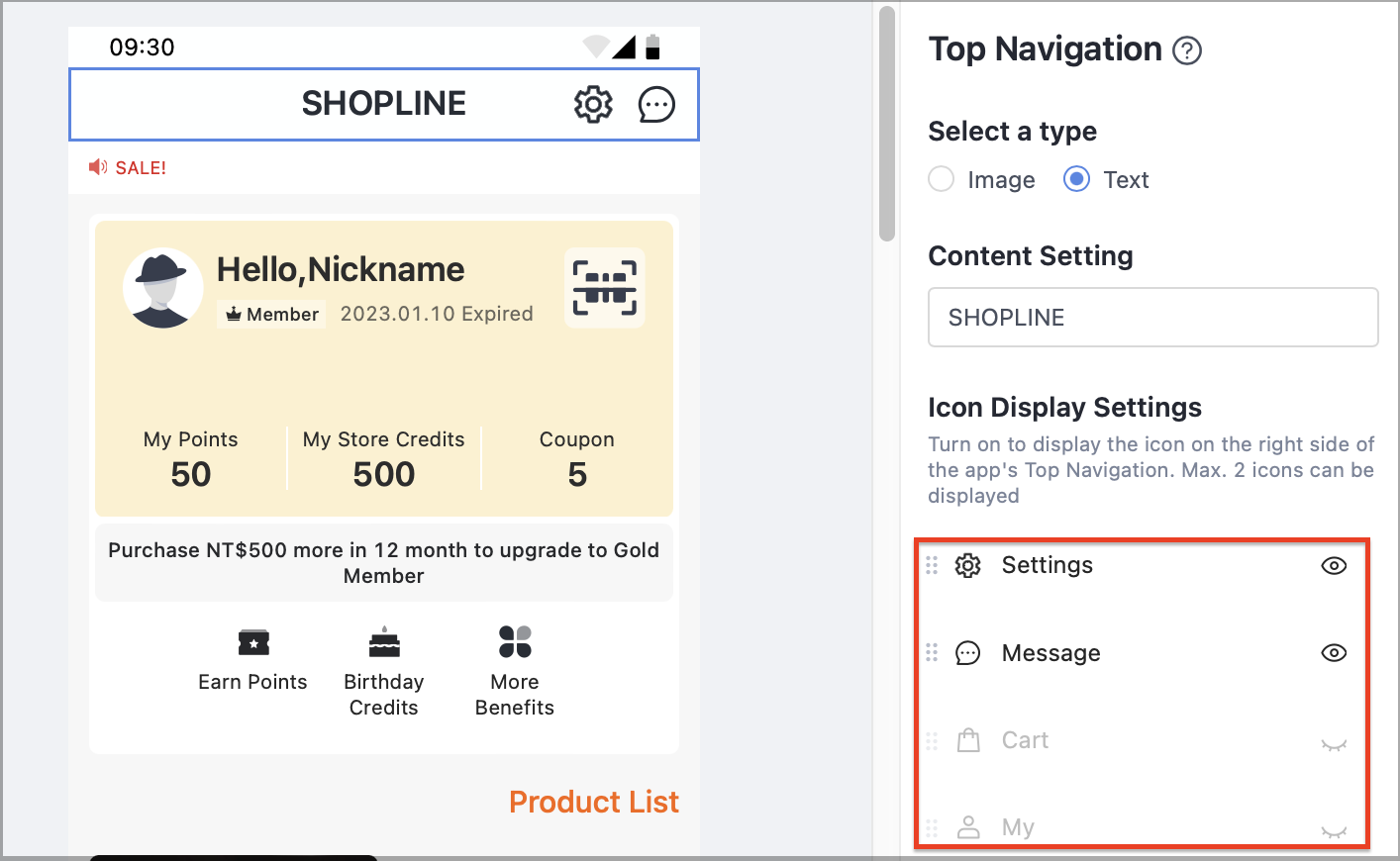The image size is (1400, 861).
Task: Click the Hello,Nickname greeting text
Action: 341,269
